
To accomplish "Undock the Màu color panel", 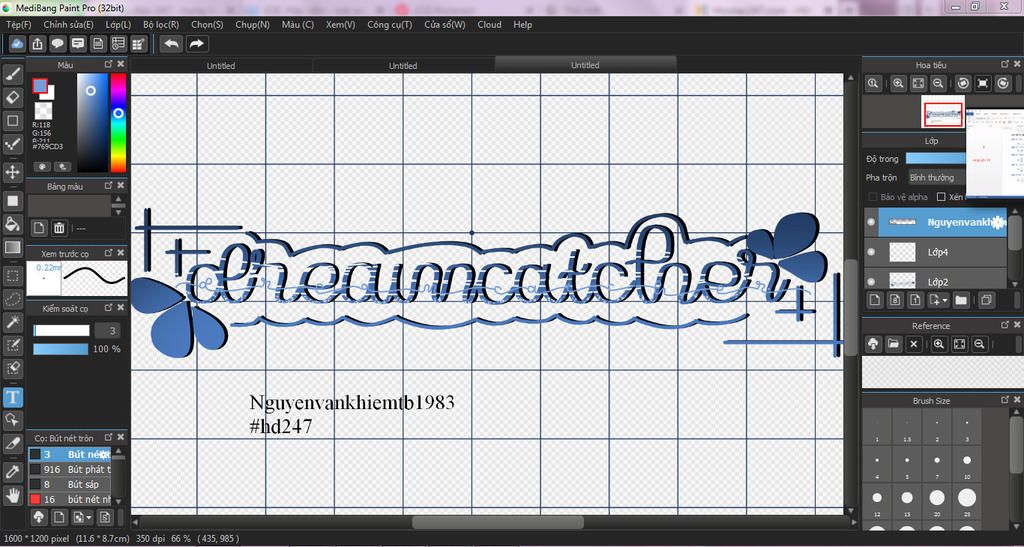I will pyautogui.click(x=109, y=64).
